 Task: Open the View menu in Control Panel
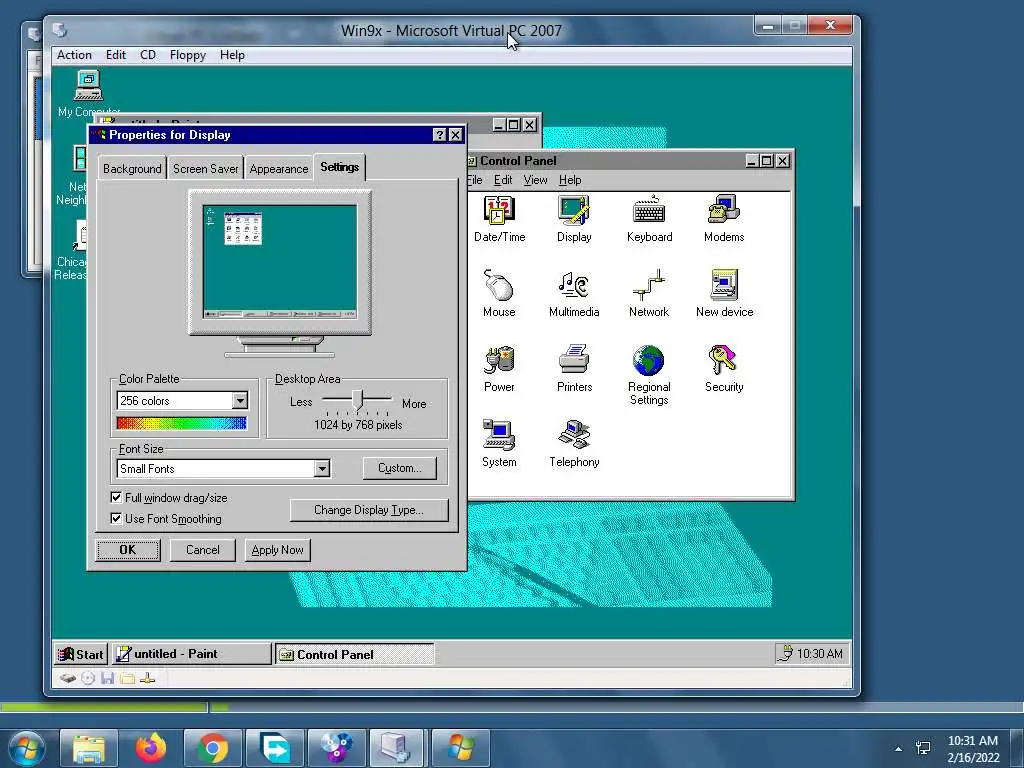coord(535,180)
